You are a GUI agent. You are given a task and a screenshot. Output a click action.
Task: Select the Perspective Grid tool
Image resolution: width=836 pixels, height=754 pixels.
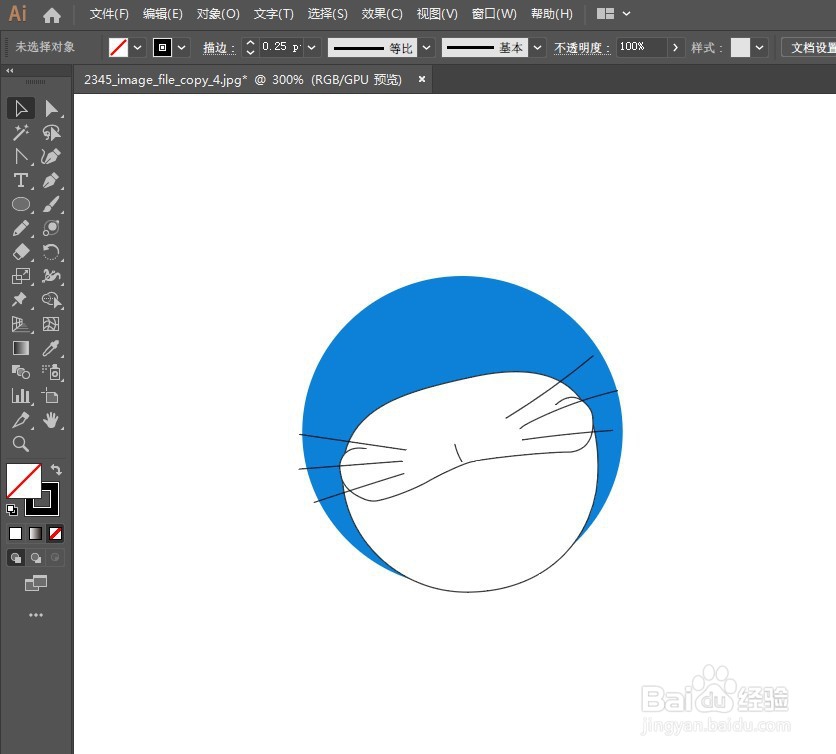pyautogui.click(x=21, y=324)
